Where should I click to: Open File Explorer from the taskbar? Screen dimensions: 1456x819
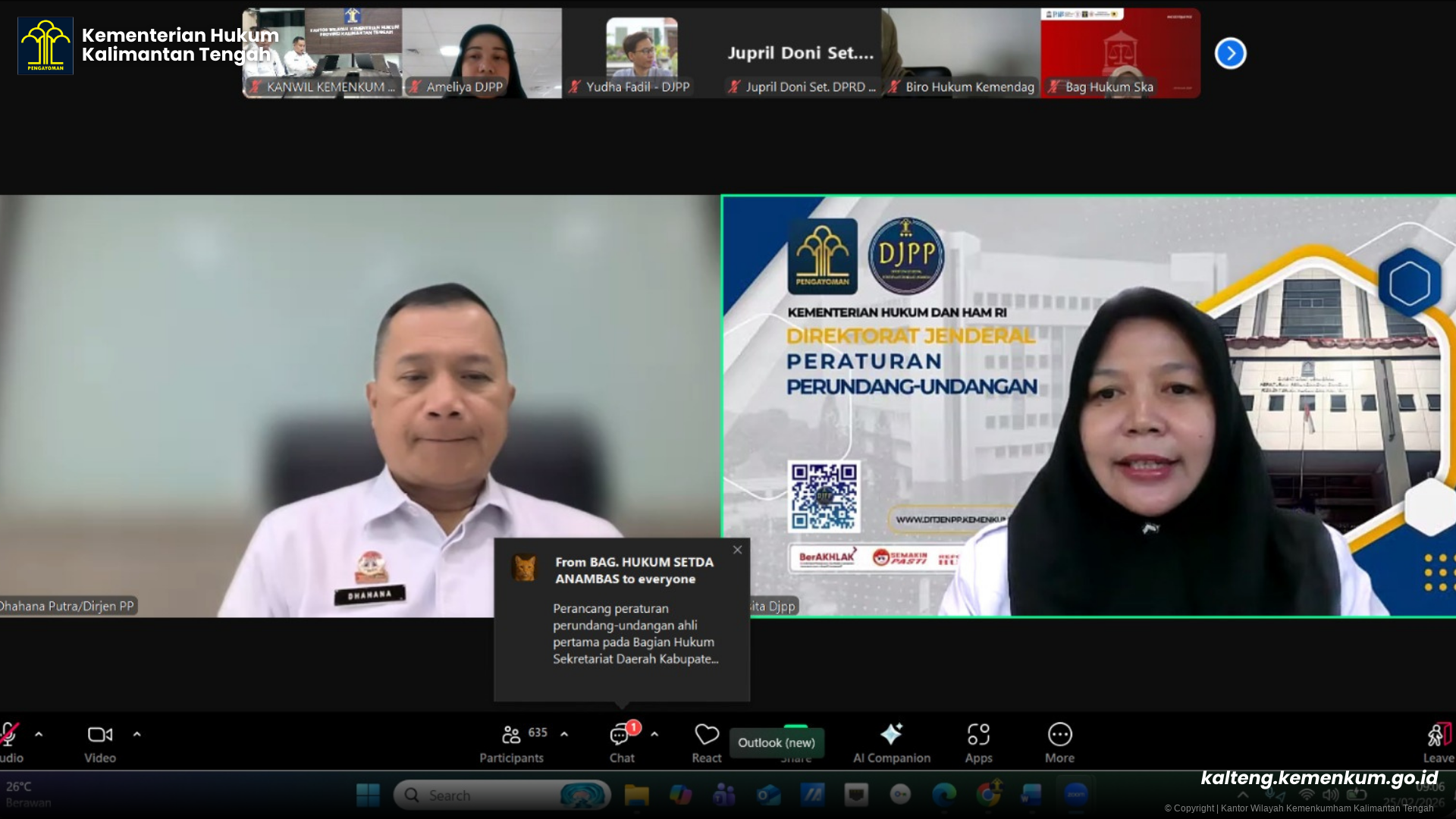[636, 795]
